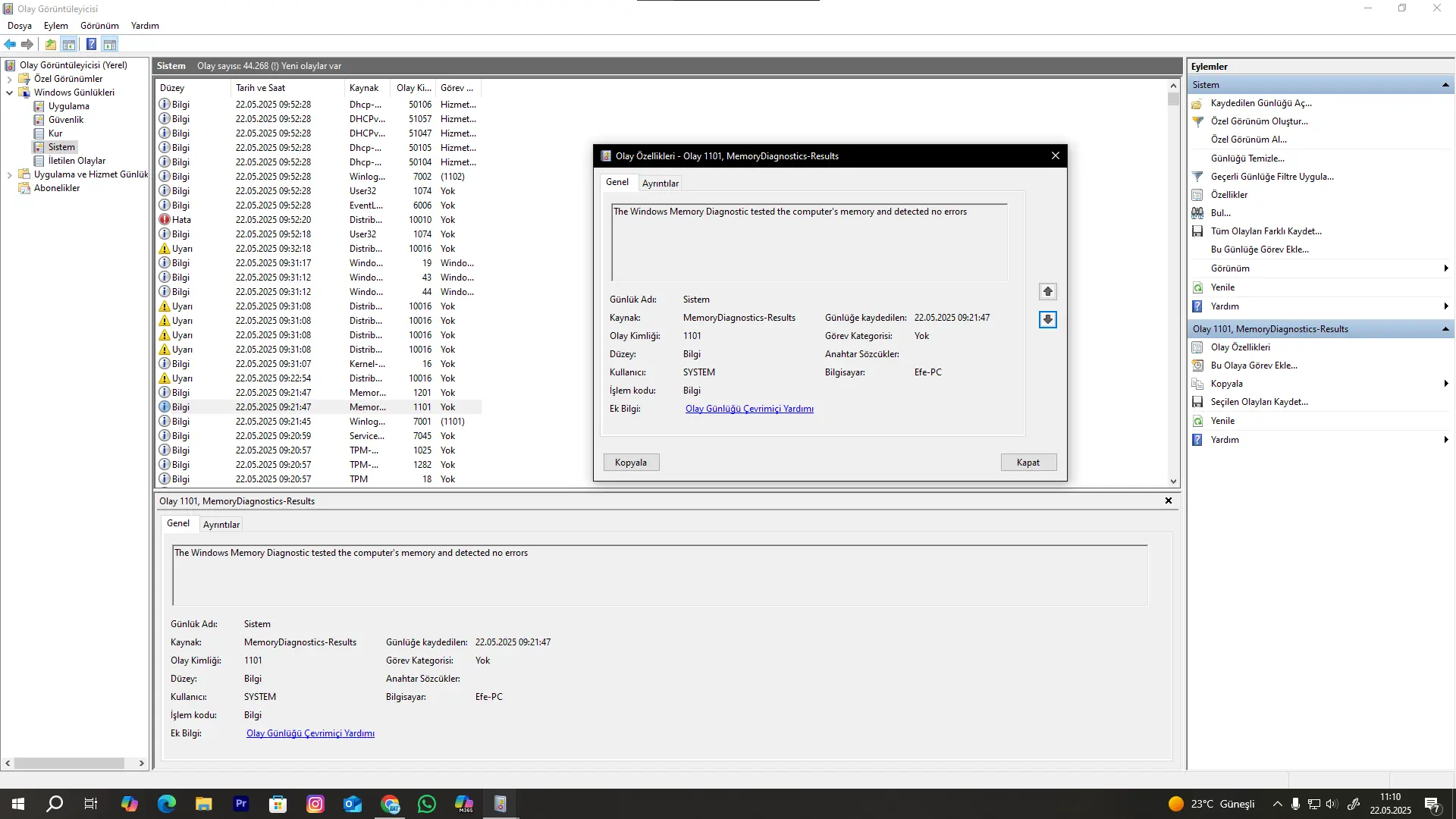
Task: Open Olay Günlüğü Çevrimiçi Yardımı link in dialog
Action: (x=749, y=409)
